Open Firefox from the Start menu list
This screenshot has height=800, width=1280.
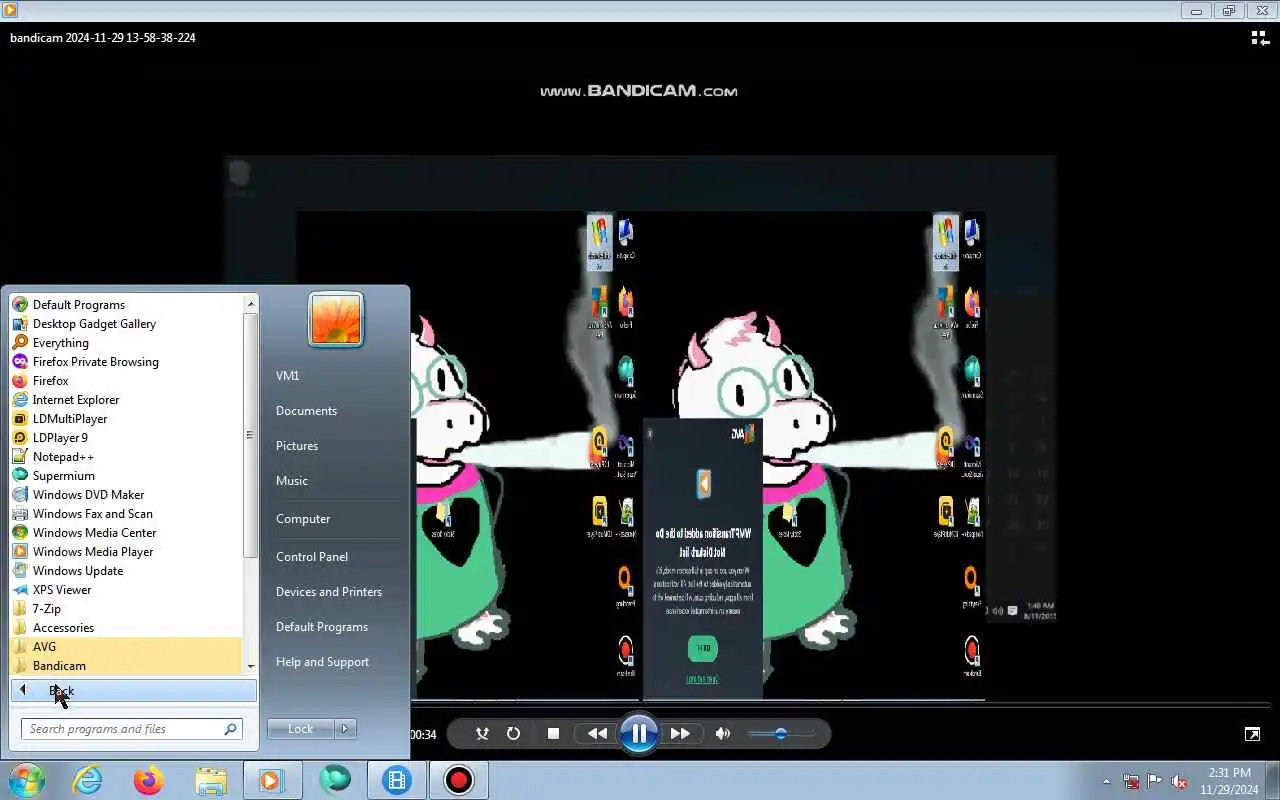(x=50, y=381)
